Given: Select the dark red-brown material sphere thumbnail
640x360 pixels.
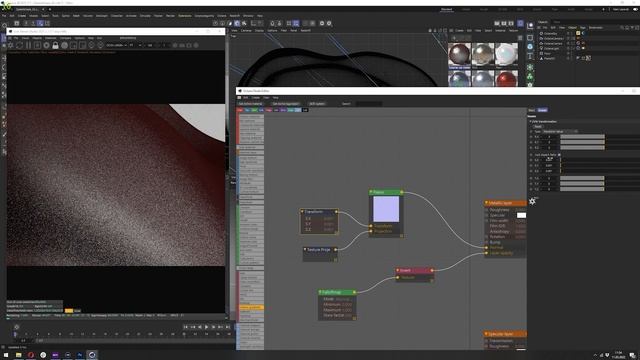Looking at the screenshot, I should pos(459,55).
